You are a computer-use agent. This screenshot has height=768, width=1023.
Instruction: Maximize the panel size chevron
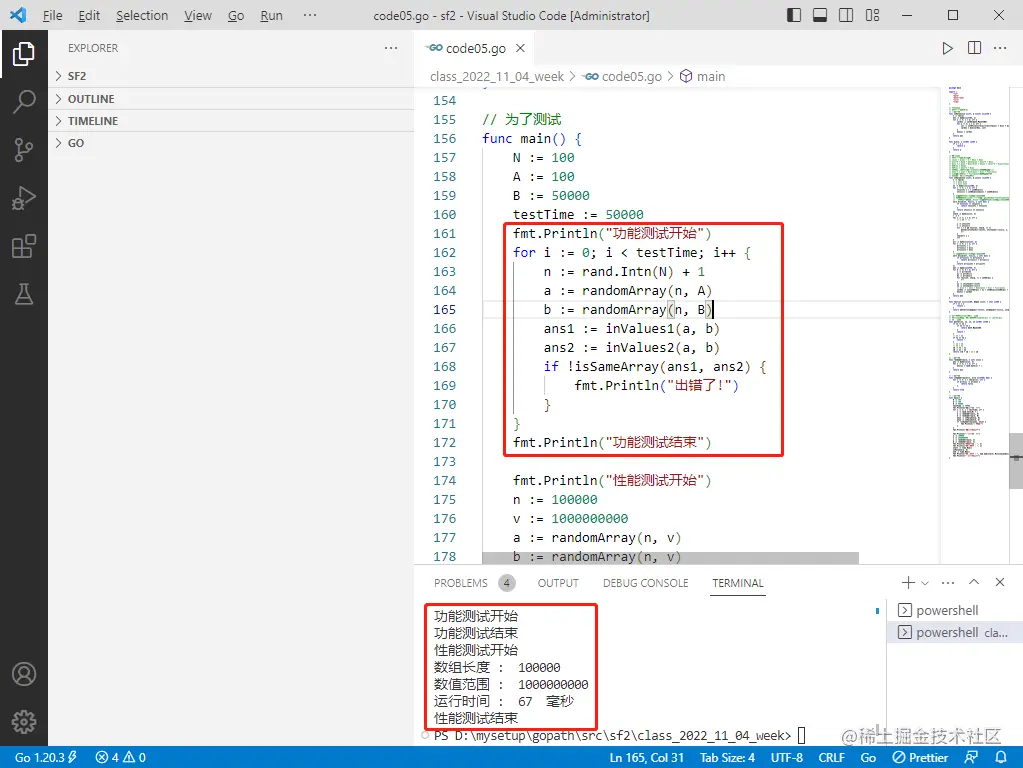tap(974, 582)
